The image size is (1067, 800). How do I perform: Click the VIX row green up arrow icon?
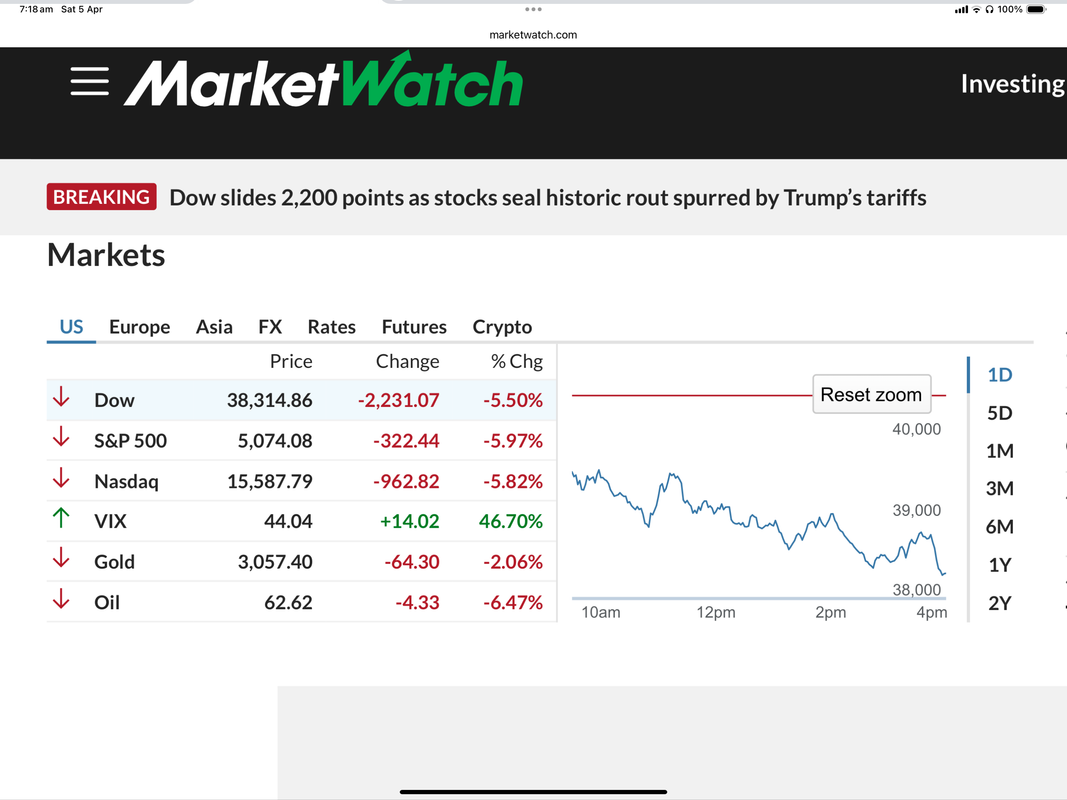61,518
